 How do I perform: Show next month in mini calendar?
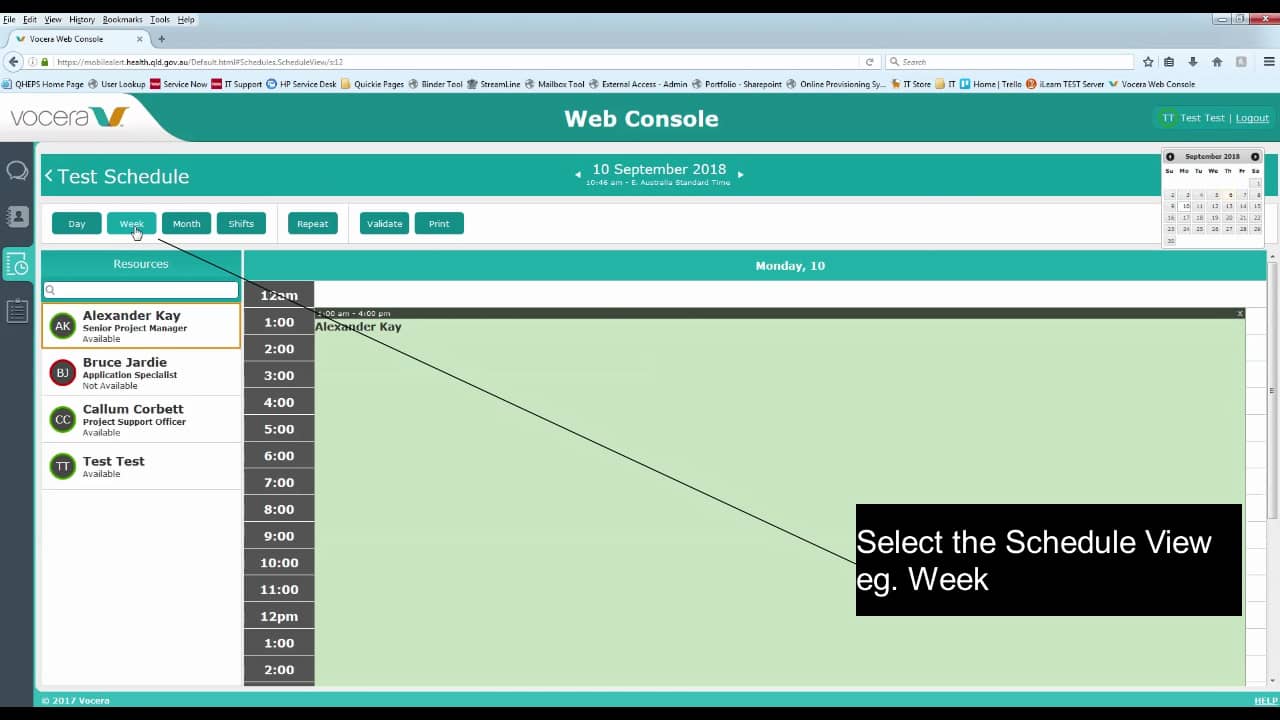coord(1255,157)
